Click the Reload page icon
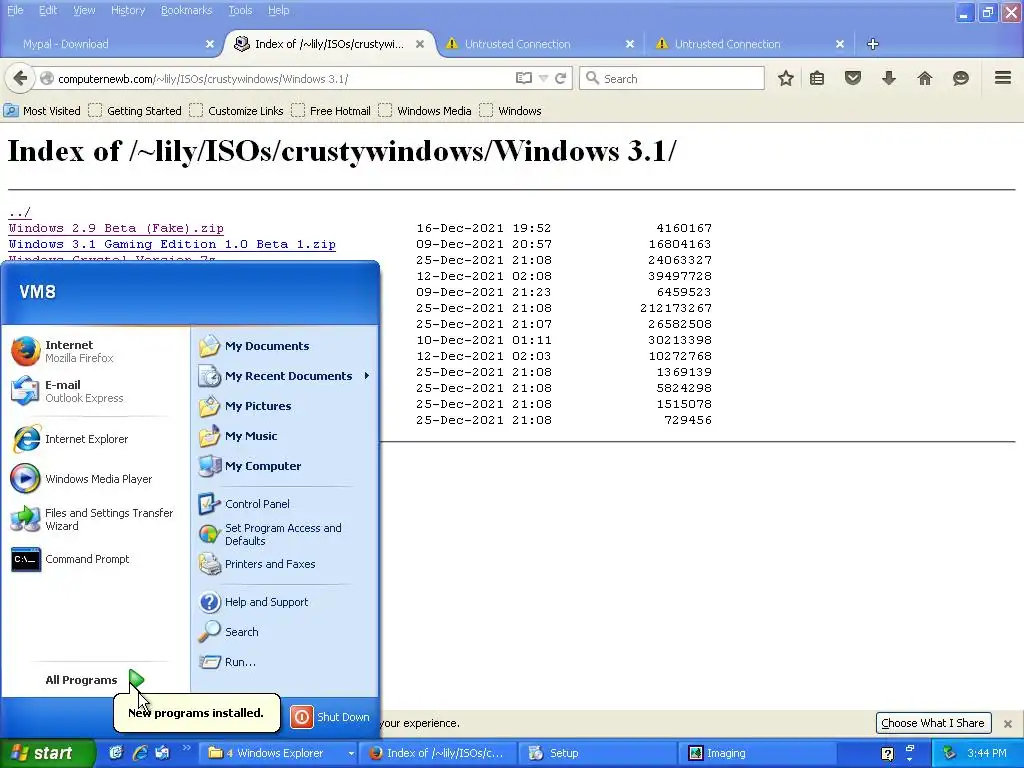 coord(560,78)
